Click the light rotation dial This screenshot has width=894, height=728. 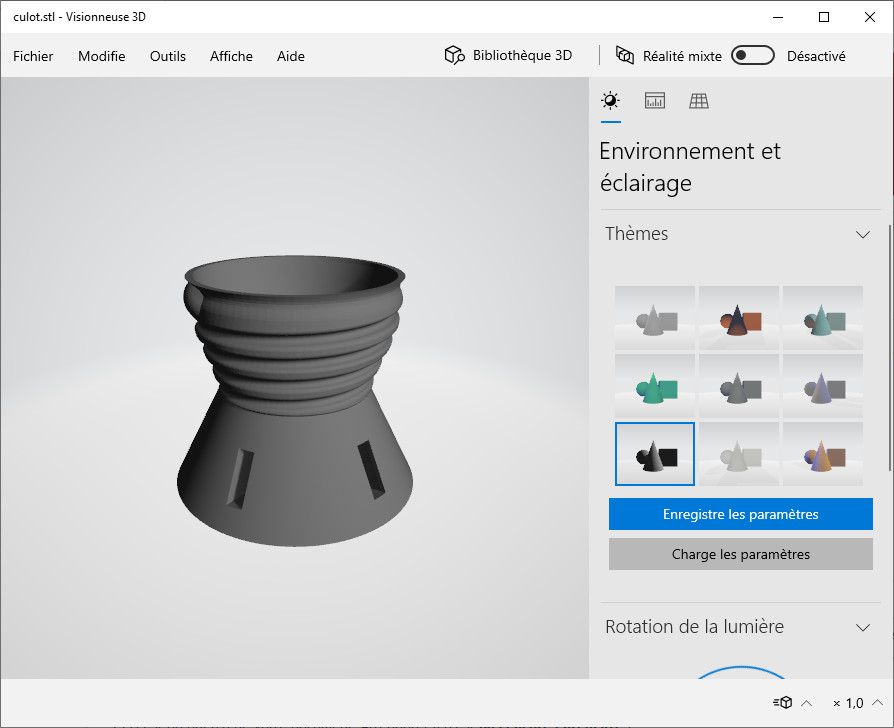tap(740, 672)
